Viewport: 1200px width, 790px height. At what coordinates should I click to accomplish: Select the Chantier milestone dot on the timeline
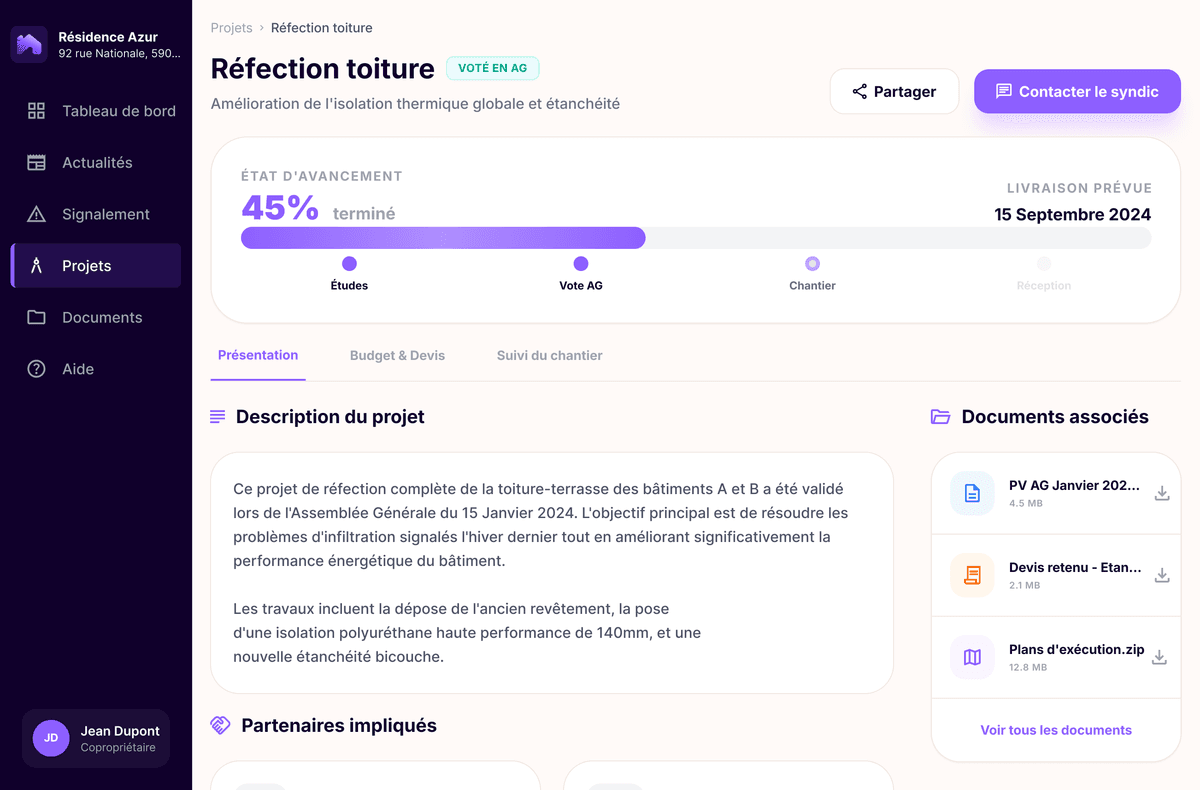pyautogui.click(x=812, y=264)
